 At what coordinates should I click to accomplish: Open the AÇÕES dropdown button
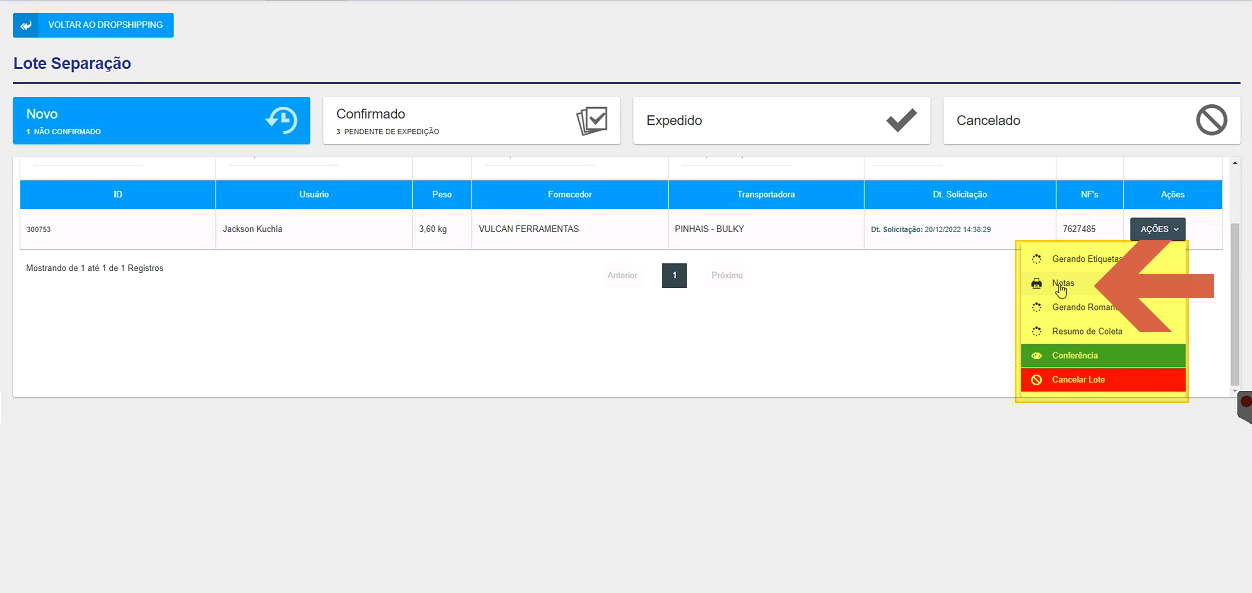point(1158,229)
